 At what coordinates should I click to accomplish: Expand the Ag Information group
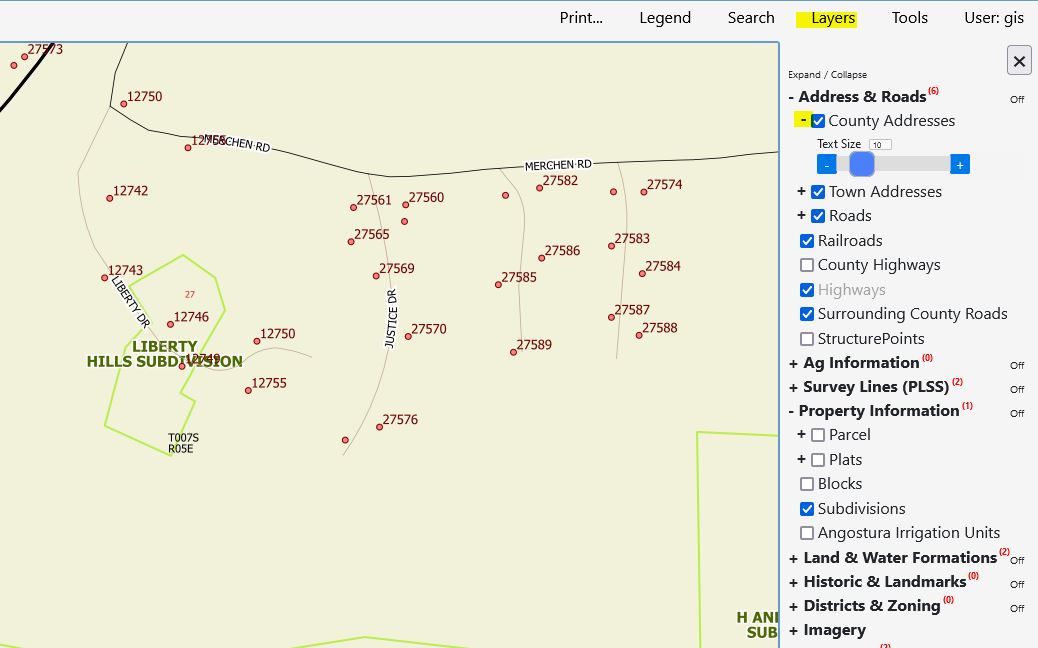coord(793,364)
